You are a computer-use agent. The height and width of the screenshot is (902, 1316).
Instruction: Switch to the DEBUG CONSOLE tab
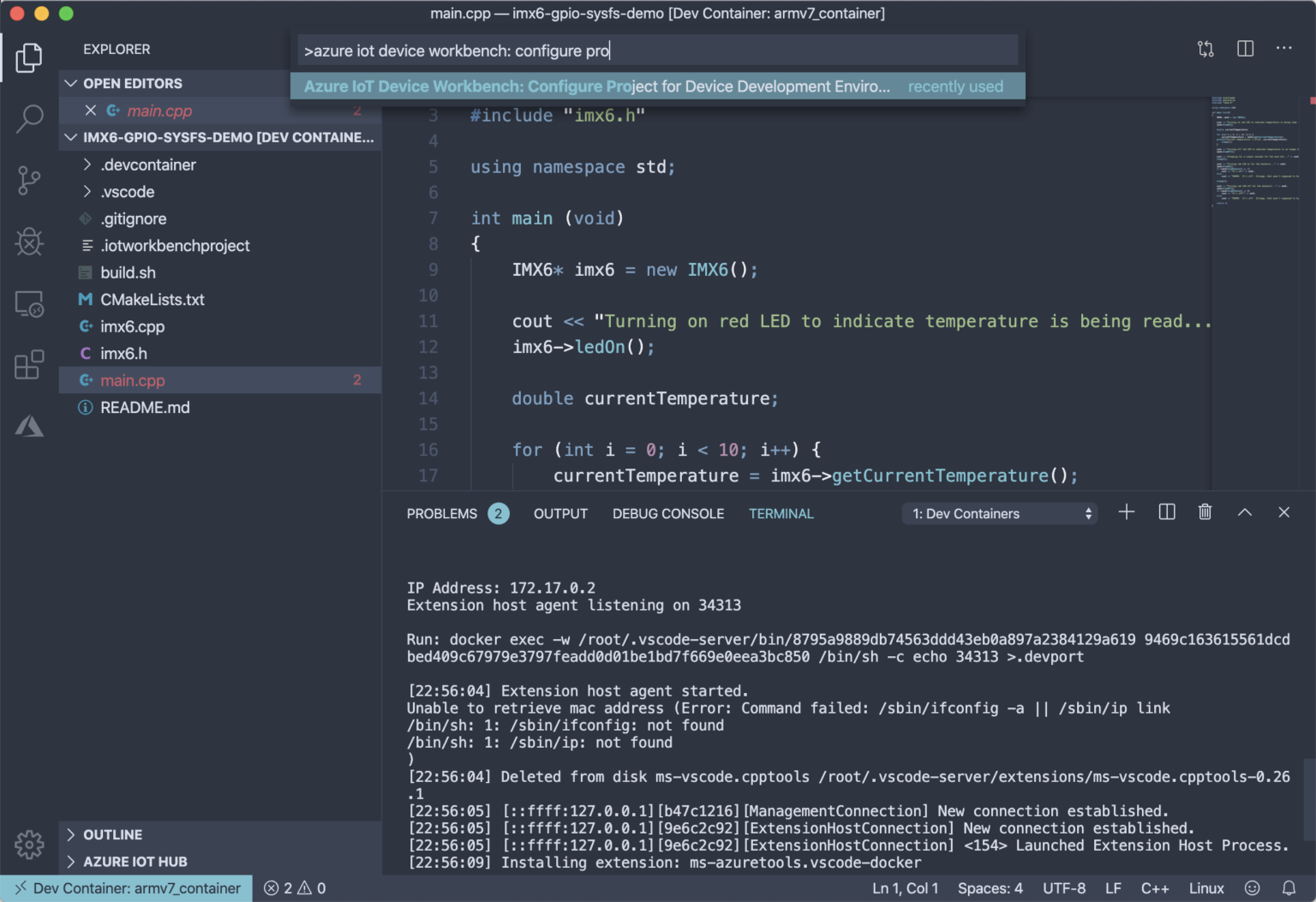click(x=667, y=513)
